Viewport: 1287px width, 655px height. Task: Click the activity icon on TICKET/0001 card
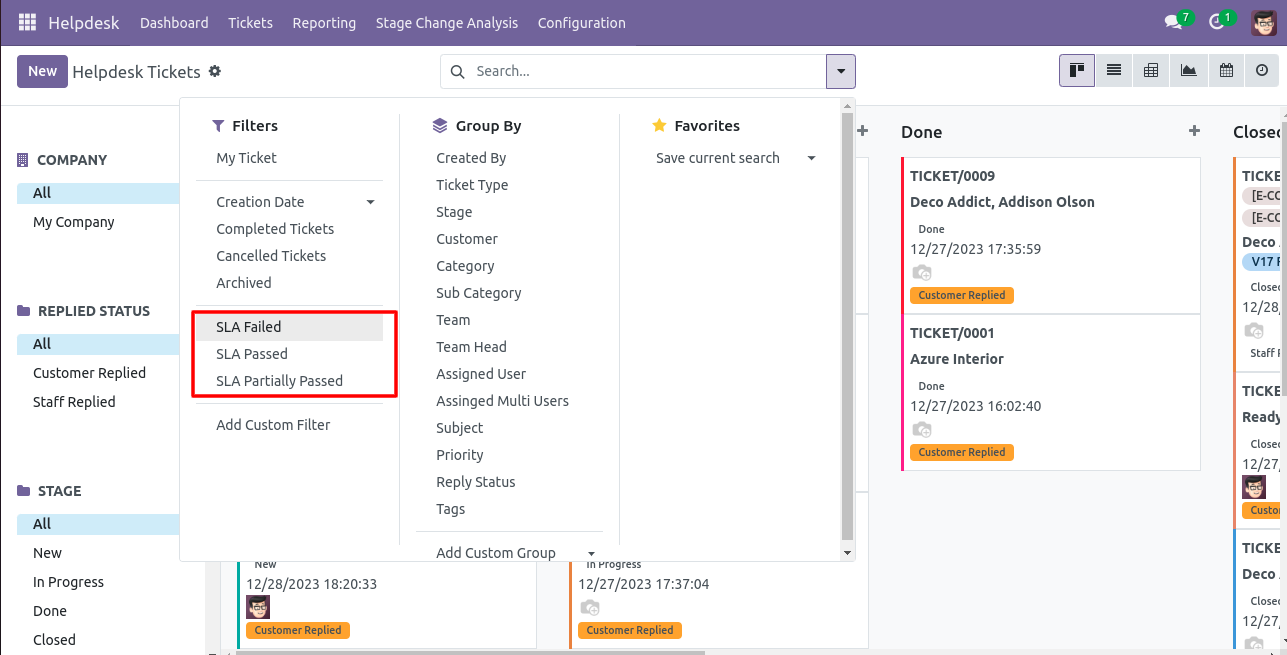pyautogui.click(x=921, y=430)
